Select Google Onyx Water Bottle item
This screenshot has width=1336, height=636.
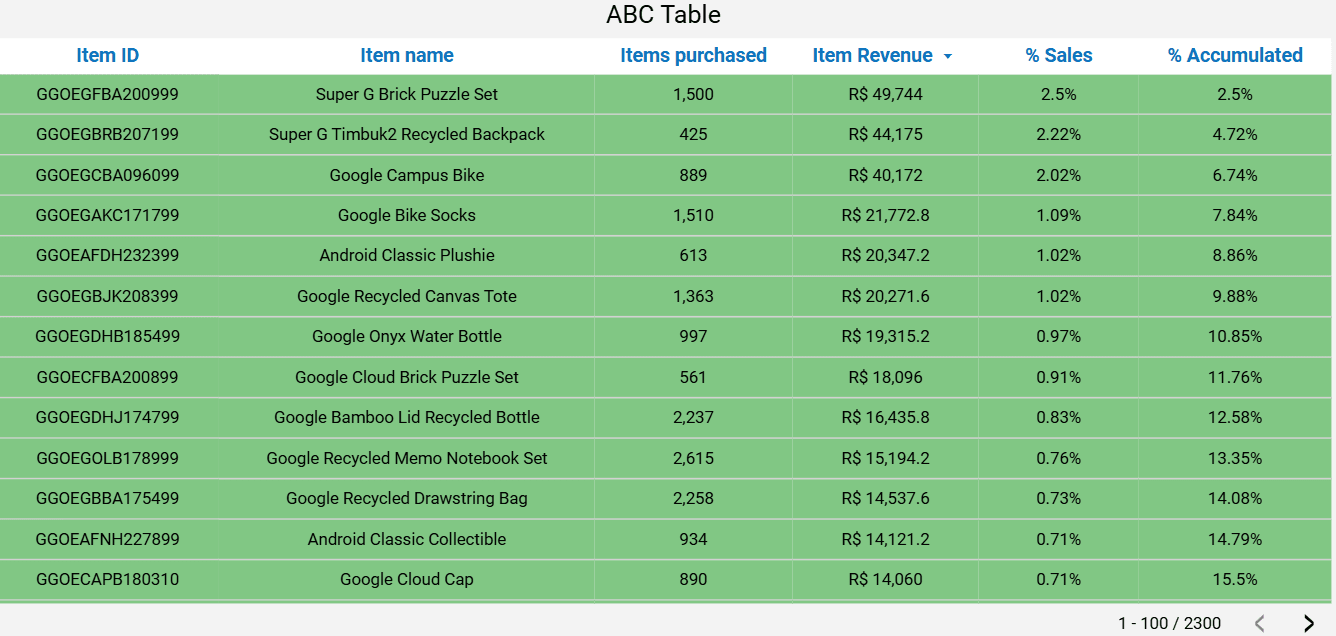[407, 336]
